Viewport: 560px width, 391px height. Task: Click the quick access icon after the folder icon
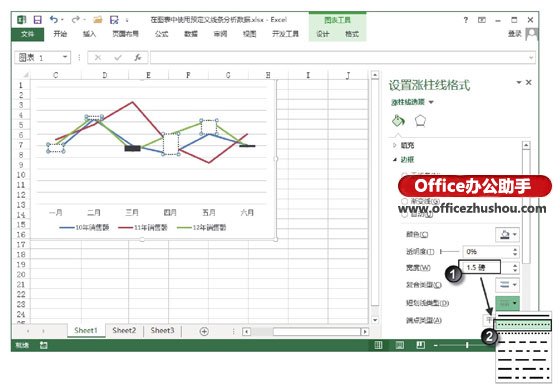point(114,20)
